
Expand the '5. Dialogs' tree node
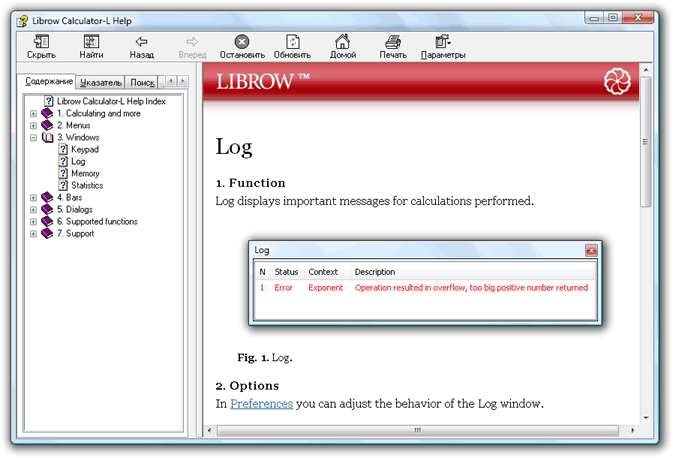click(x=33, y=210)
